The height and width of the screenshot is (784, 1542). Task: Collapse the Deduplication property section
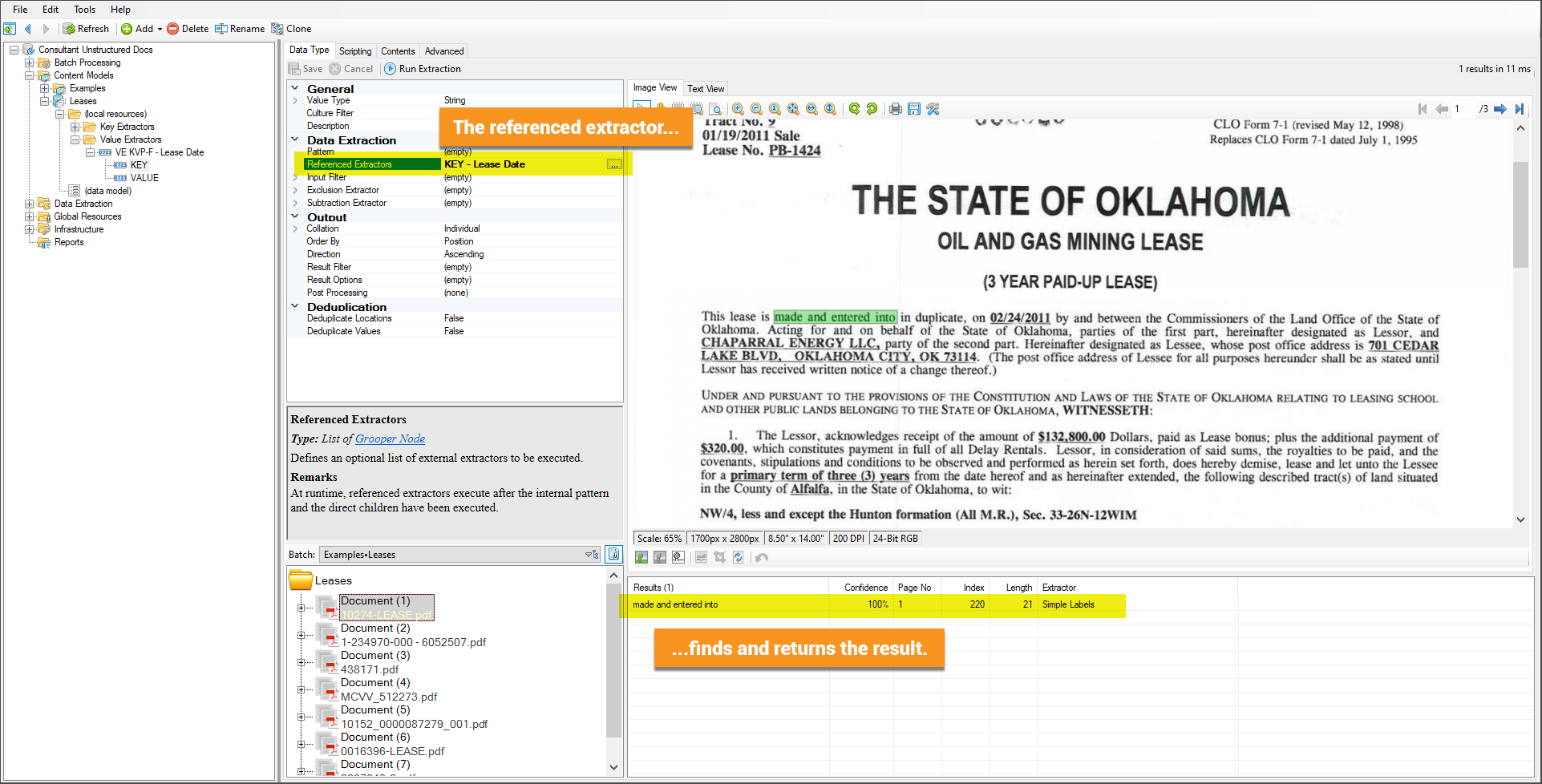pyautogui.click(x=295, y=306)
